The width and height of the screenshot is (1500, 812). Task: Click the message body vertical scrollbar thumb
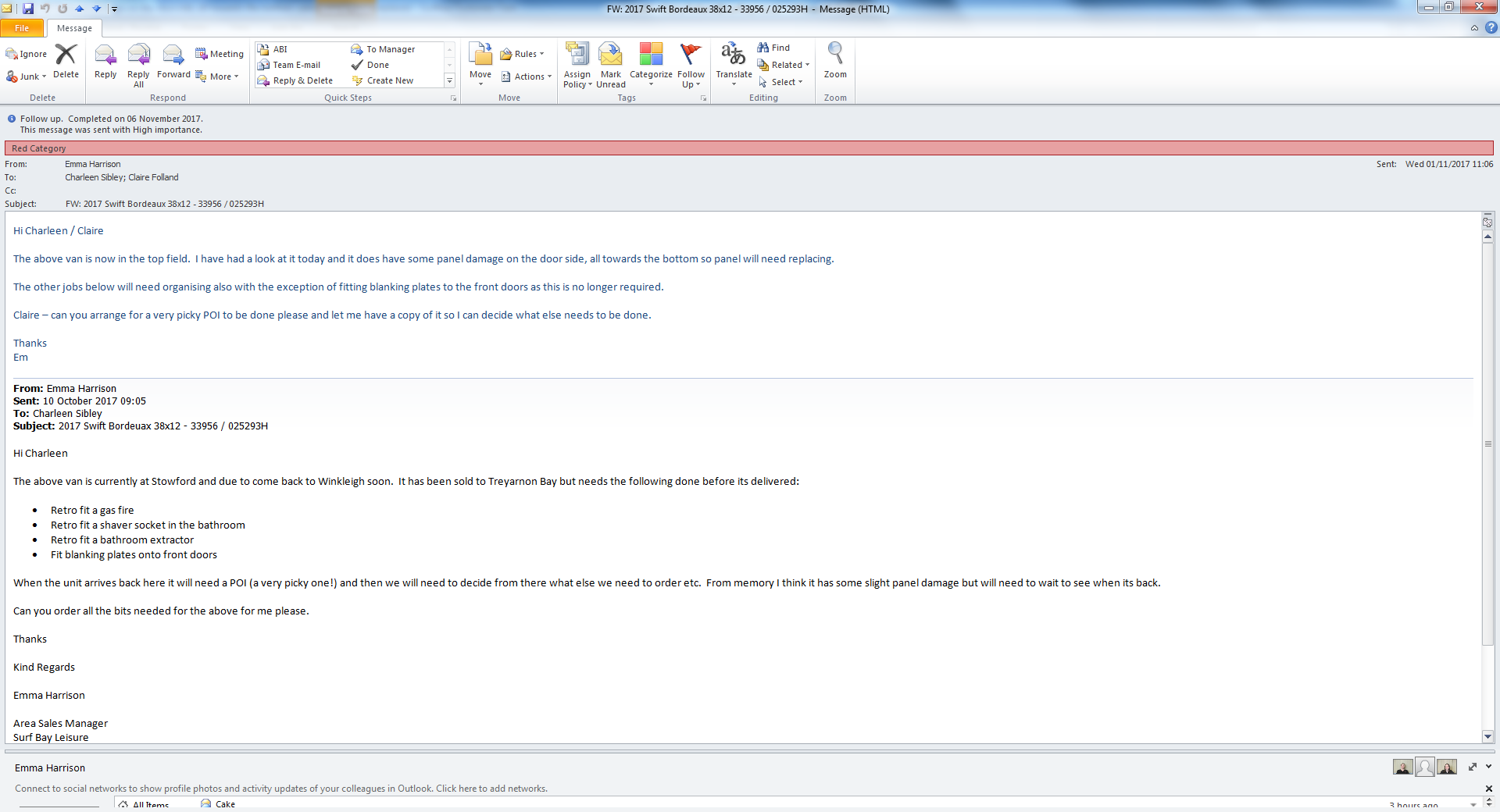[1487, 443]
